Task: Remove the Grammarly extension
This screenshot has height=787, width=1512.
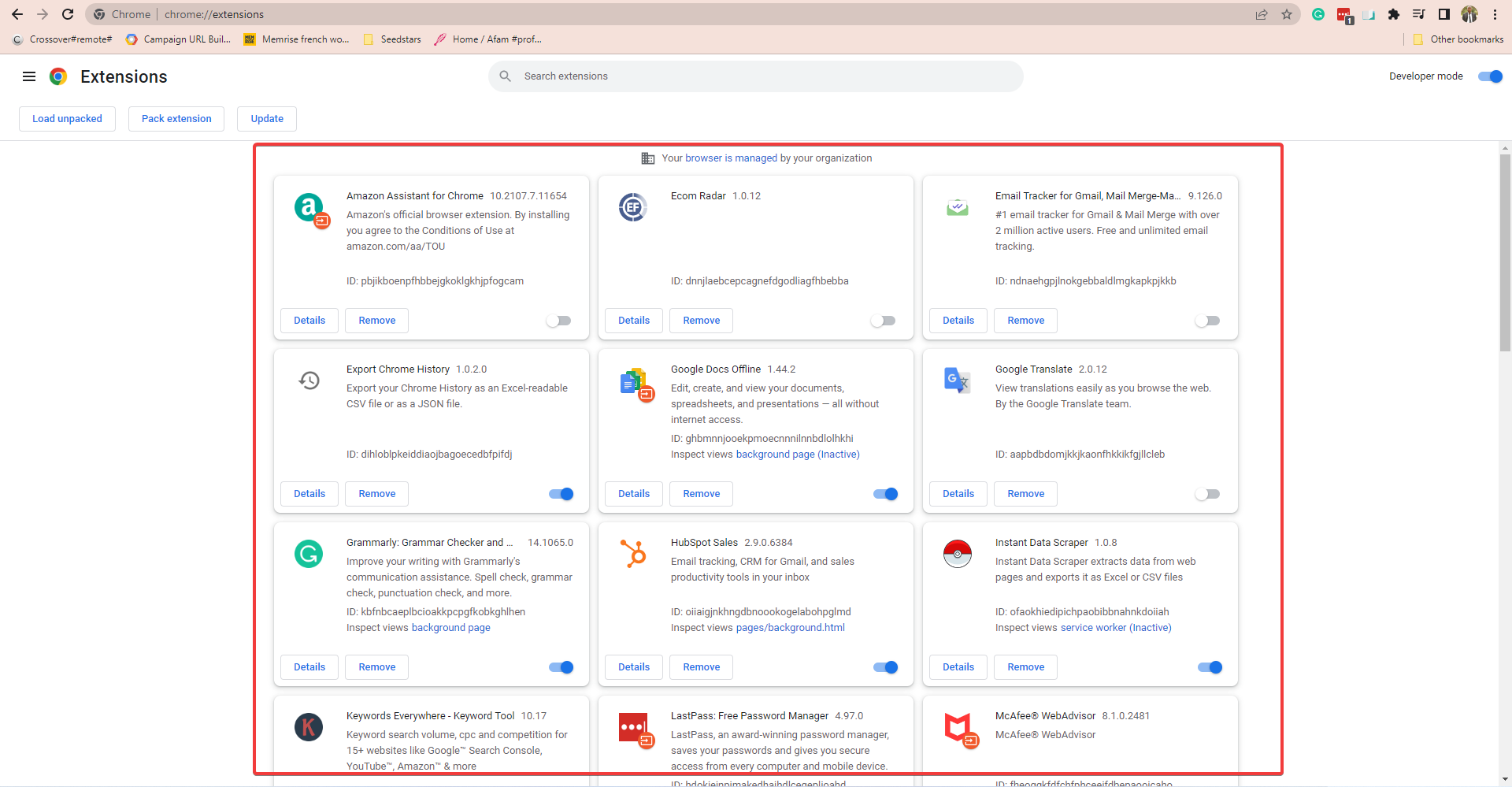Action: [x=377, y=667]
